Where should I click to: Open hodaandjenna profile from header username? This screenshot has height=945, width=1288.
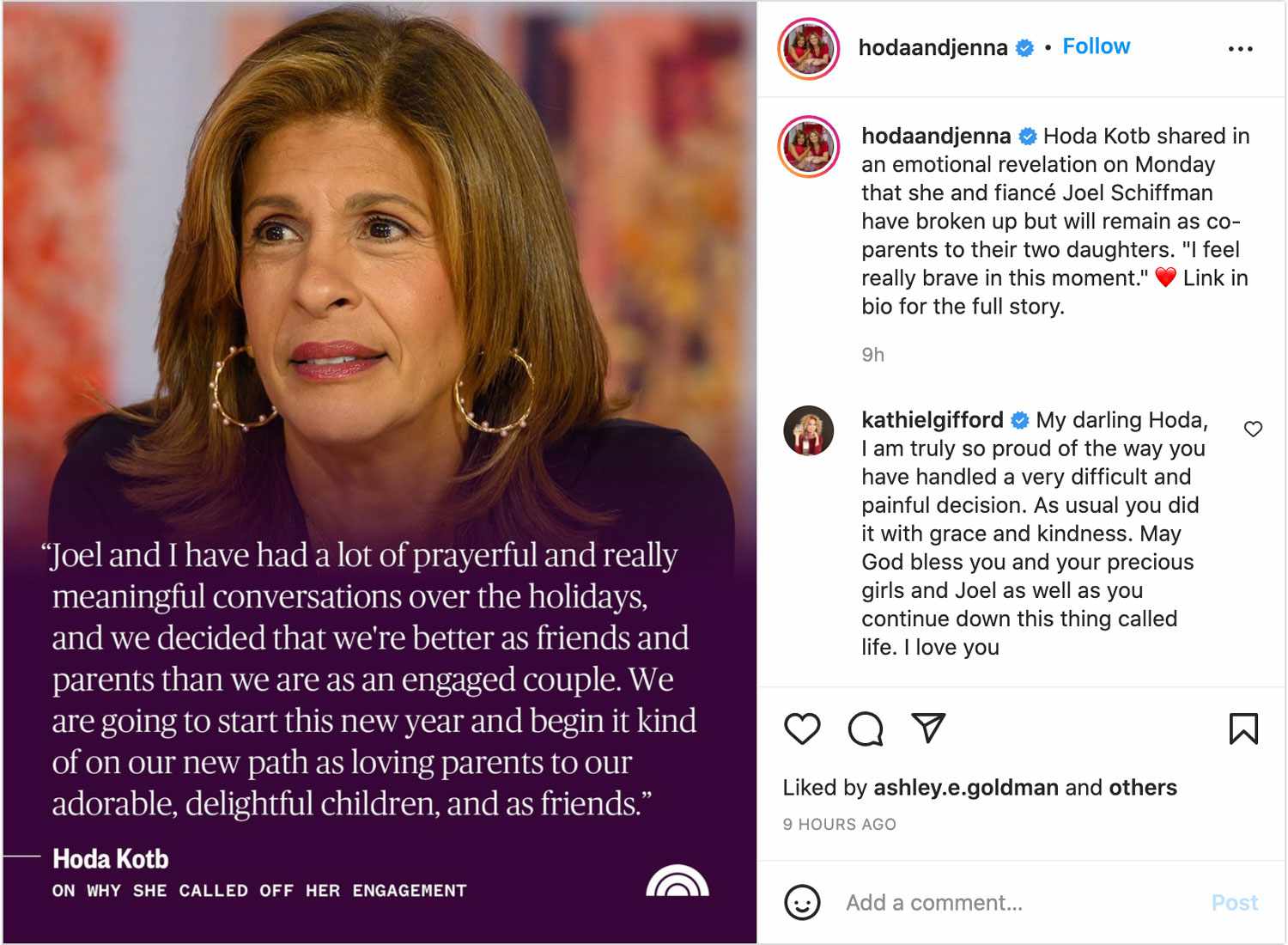click(x=933, y=47)
